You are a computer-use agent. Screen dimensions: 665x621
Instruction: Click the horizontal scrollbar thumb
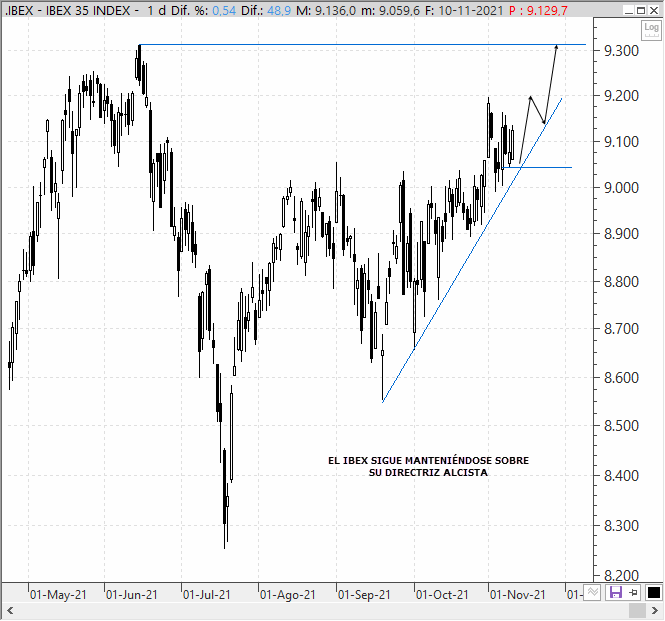[x=637, y=611]
